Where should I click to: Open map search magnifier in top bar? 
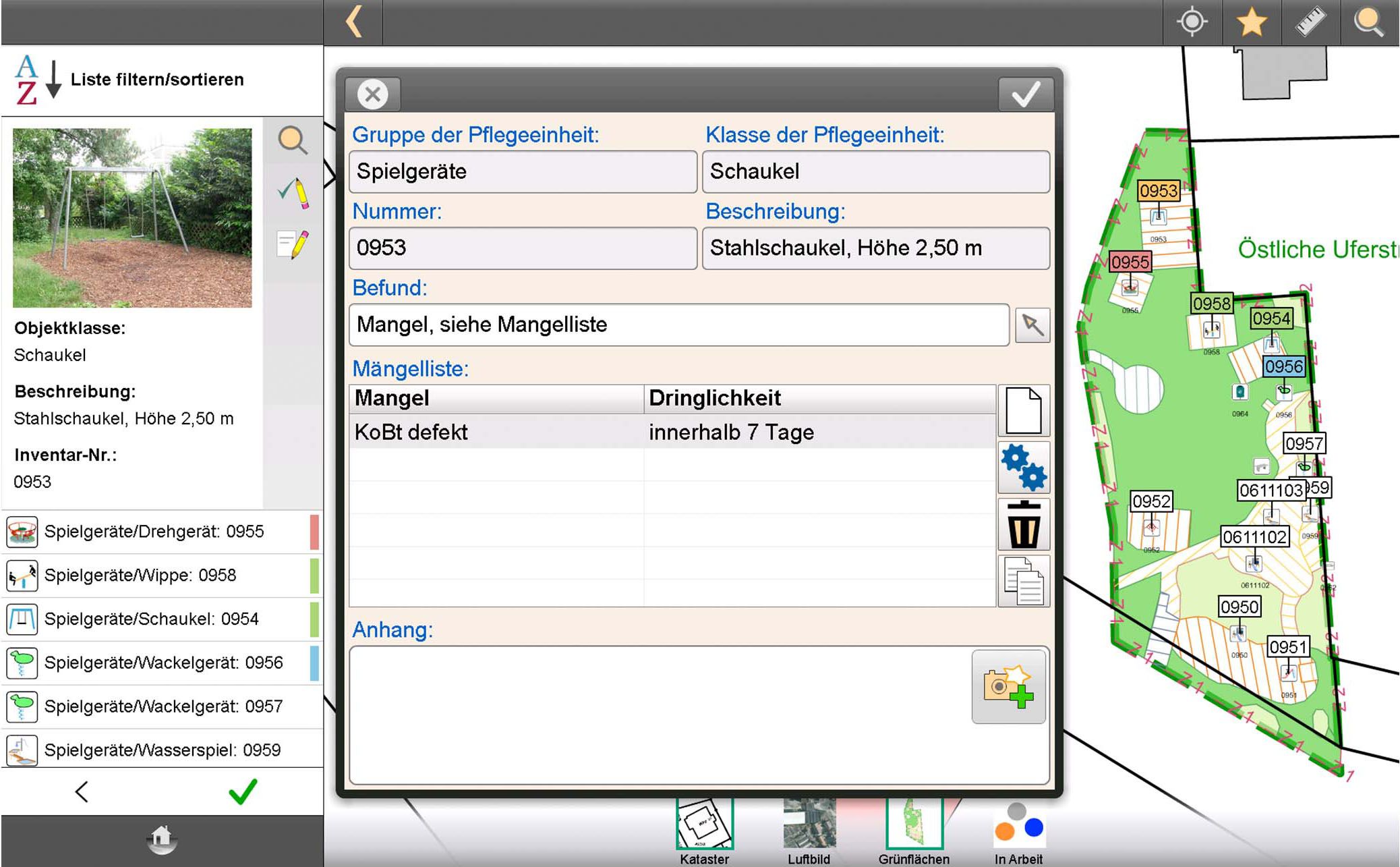tap(1369, 22)
